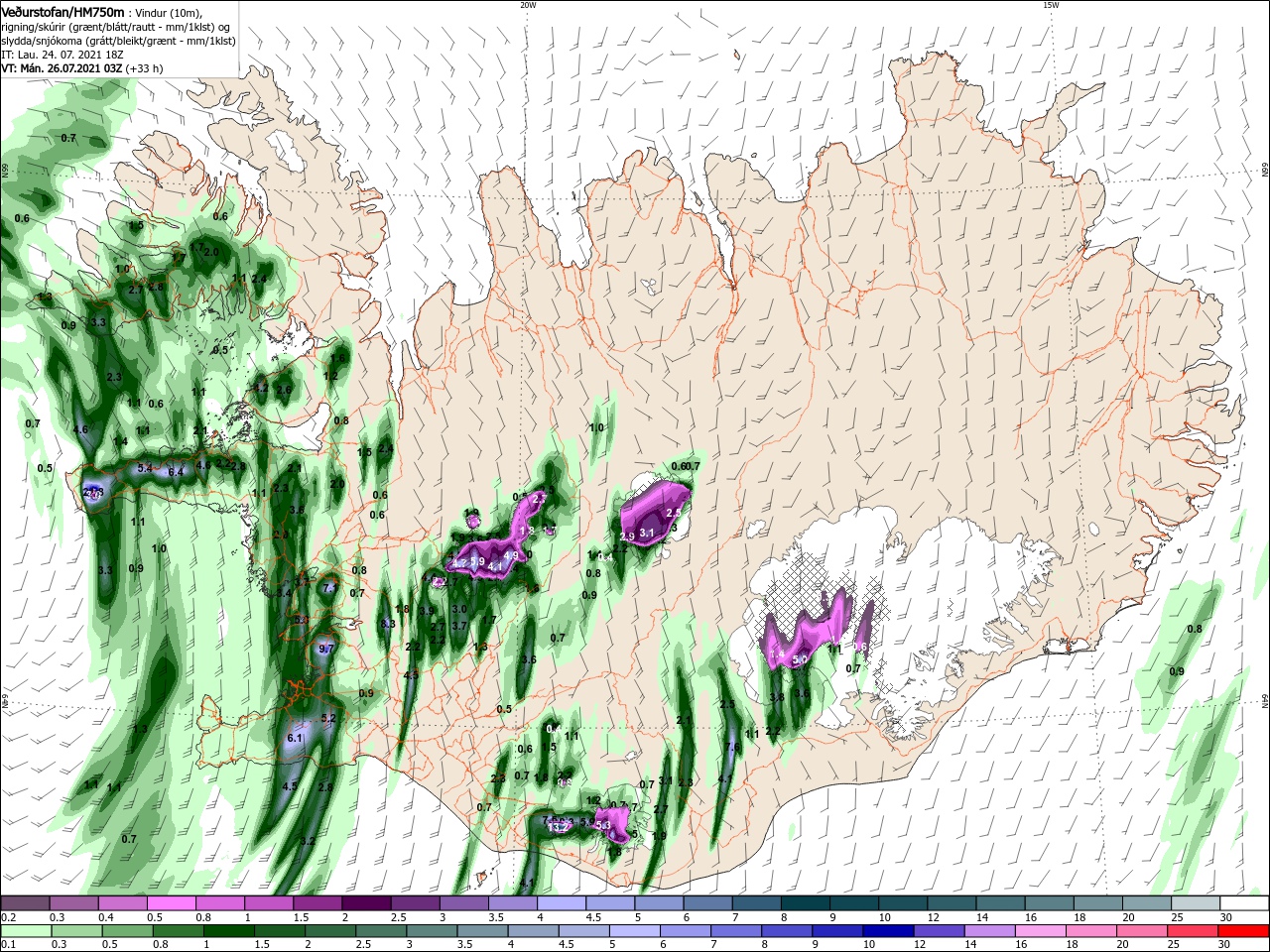Pick the darkest green 1 swatch in rain legend
The height and width of the screenshot is (952, 1270).
coord(228,931)
